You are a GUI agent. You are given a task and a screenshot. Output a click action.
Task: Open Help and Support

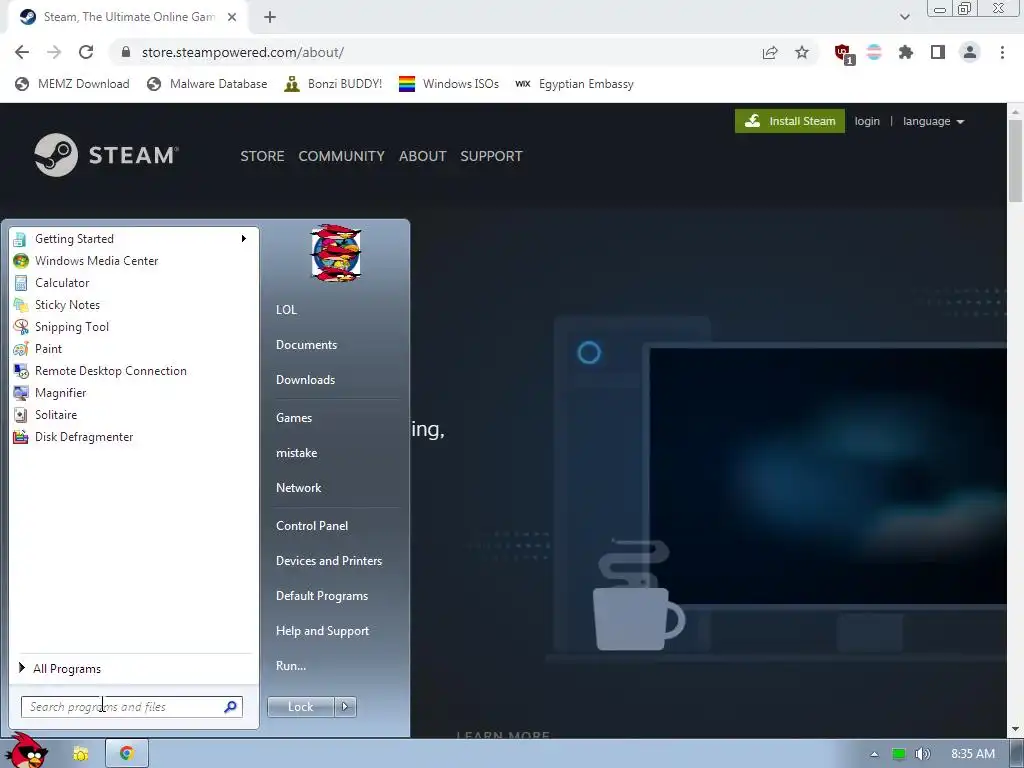tap(322, 631)
